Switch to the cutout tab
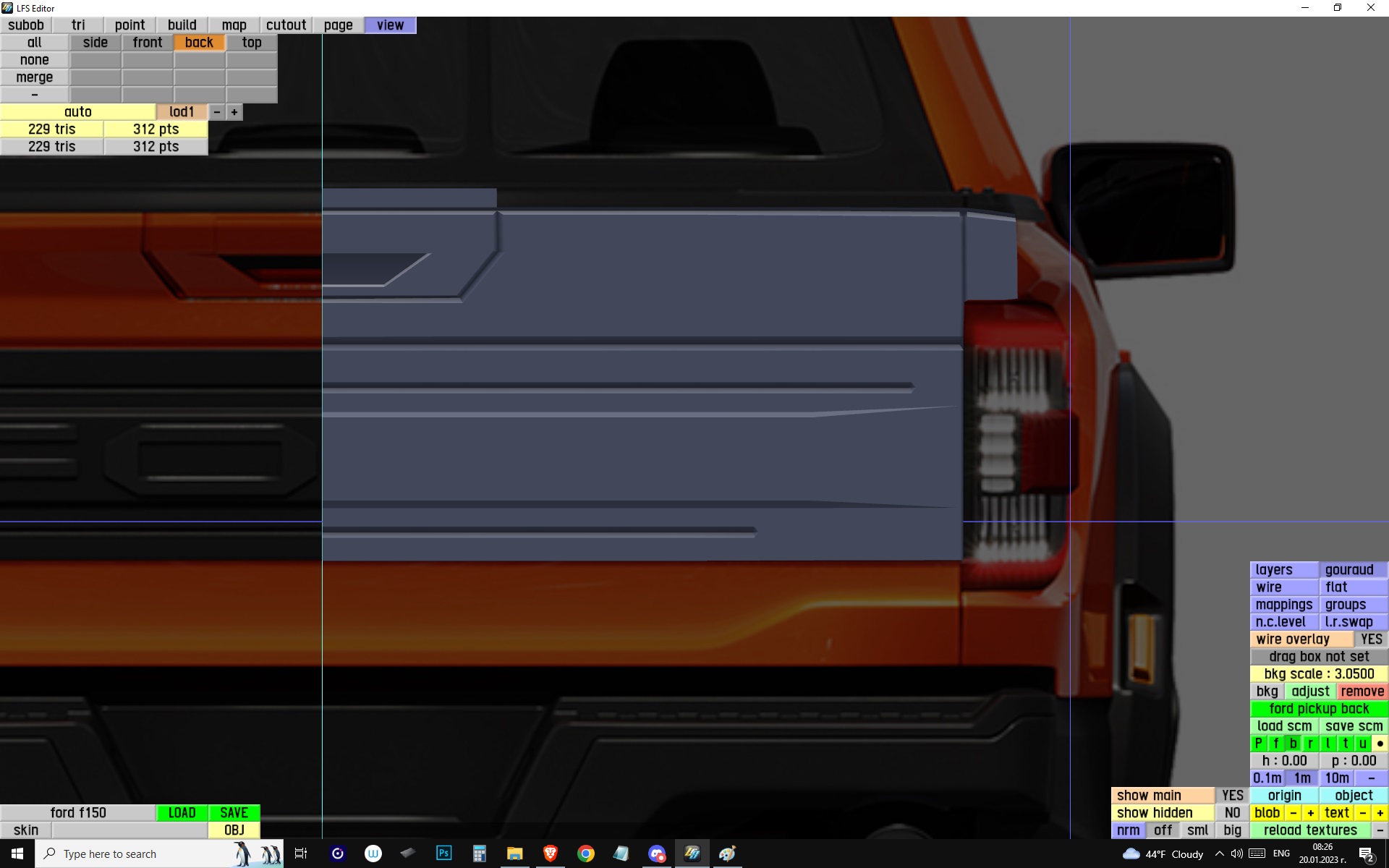The height and width of the screenshot is (868, 1389). point(286,25)
